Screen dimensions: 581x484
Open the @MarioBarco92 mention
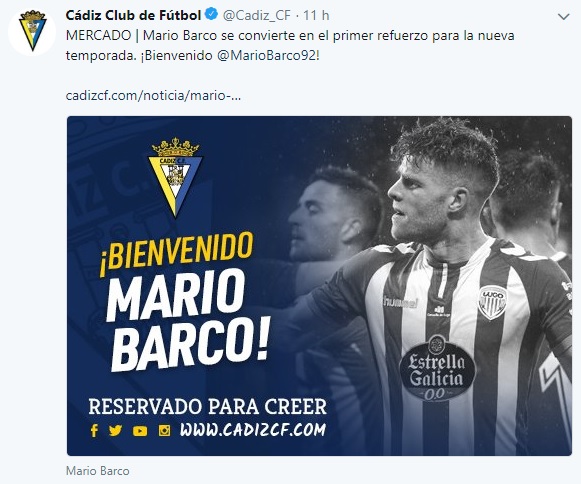pos(266,56)
